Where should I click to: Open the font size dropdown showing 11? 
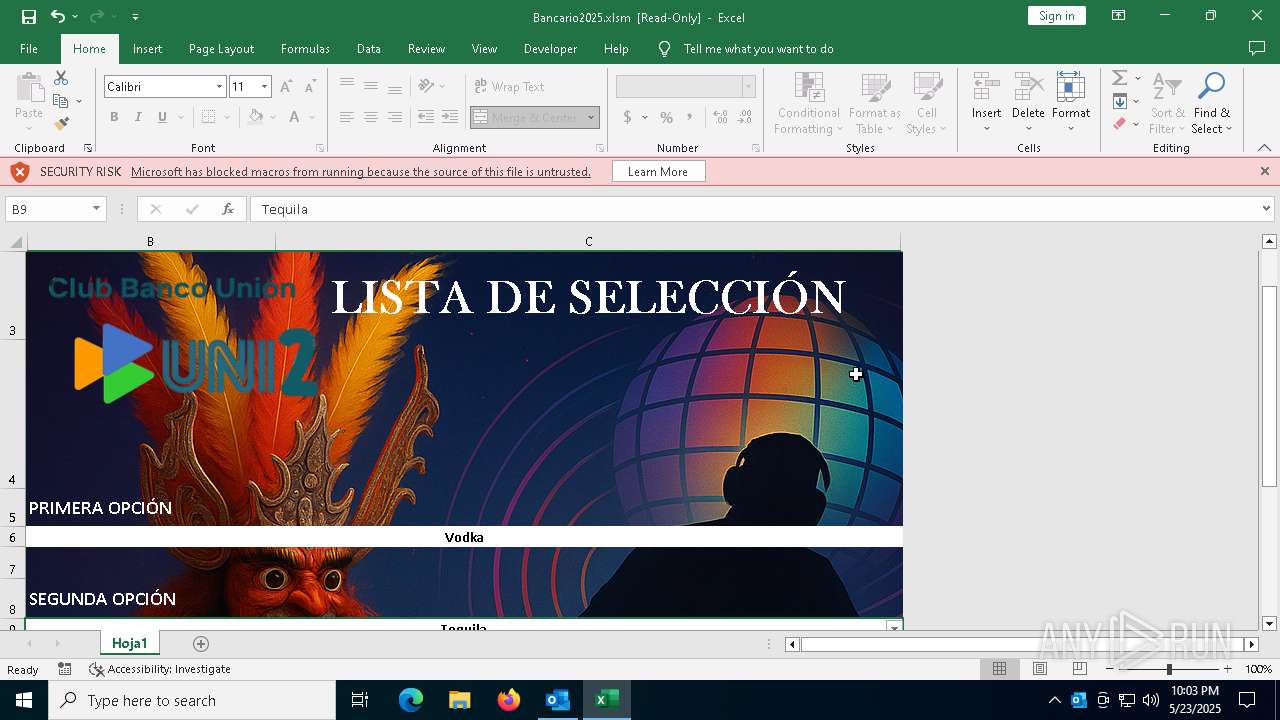264,87
